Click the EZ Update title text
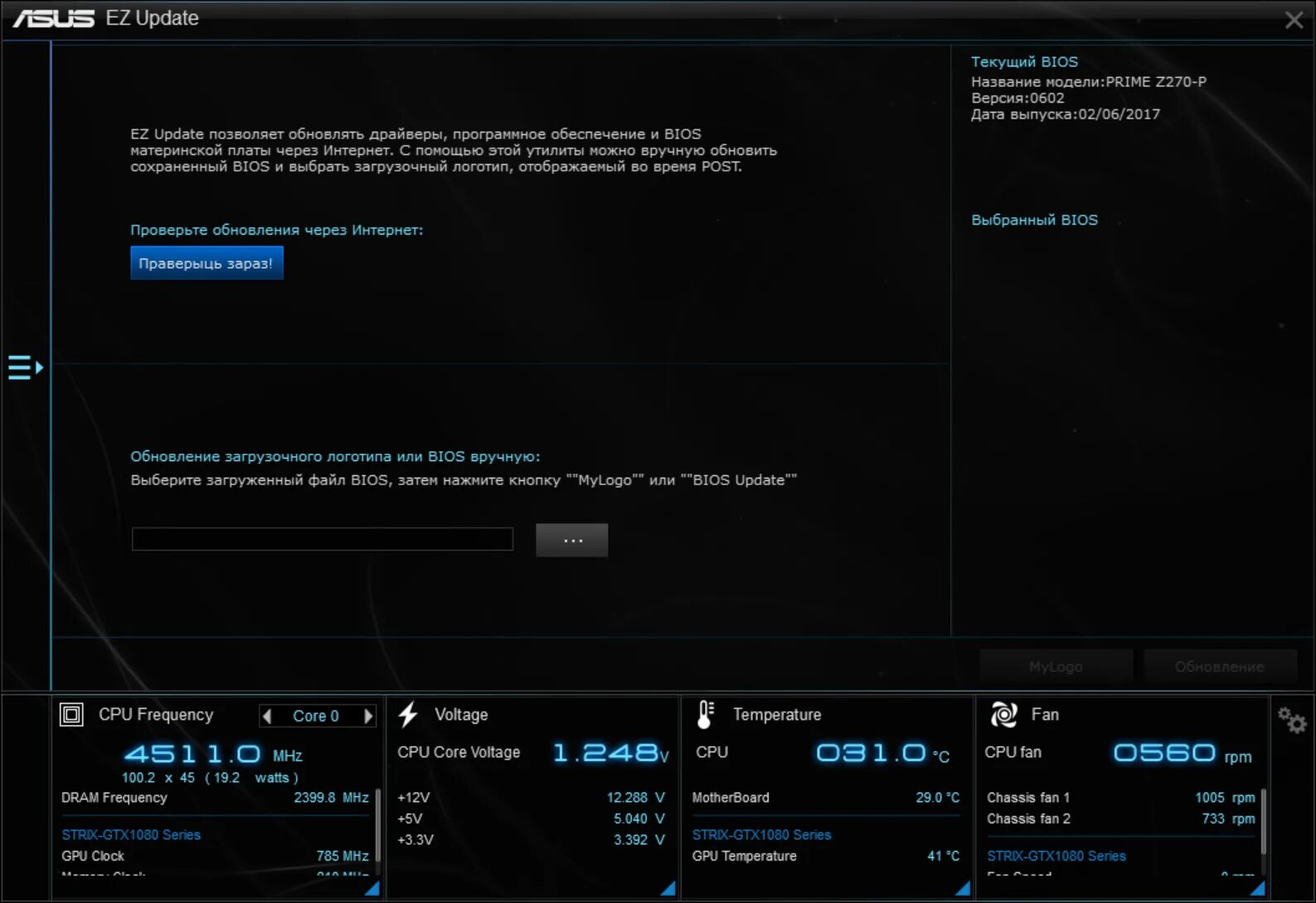The height and width of the screenshot is (903, 1316). [x=153, y=18]
